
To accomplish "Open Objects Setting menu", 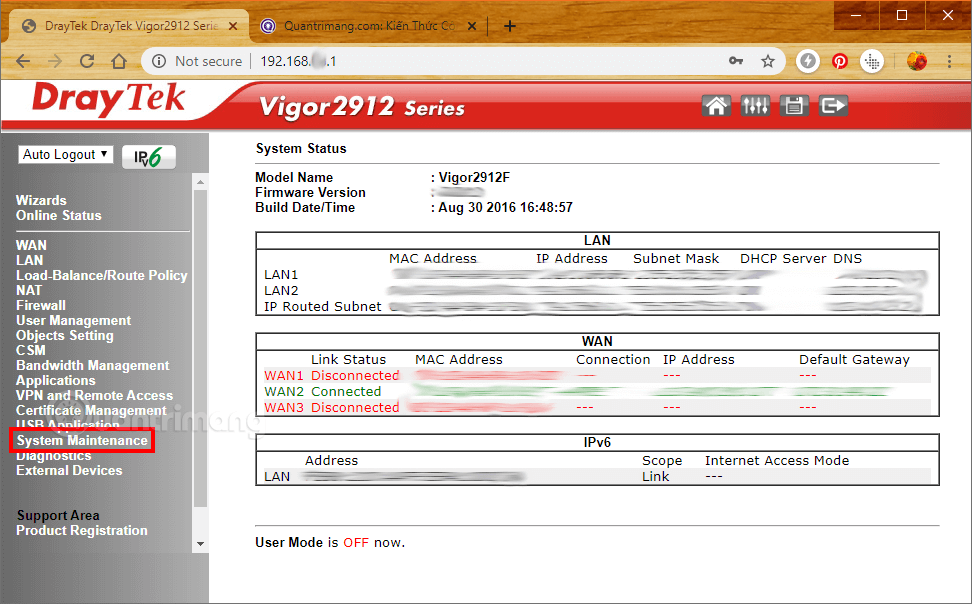I will (x=65, y=335).
